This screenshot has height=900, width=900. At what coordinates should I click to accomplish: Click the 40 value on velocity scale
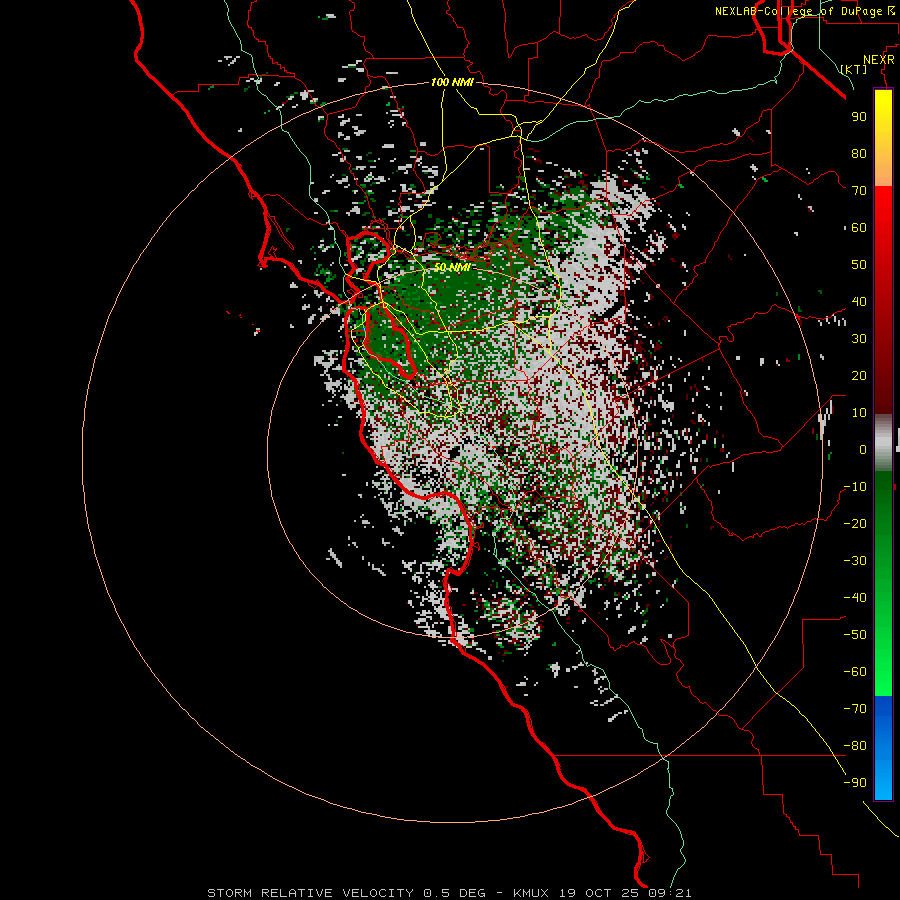859,301
